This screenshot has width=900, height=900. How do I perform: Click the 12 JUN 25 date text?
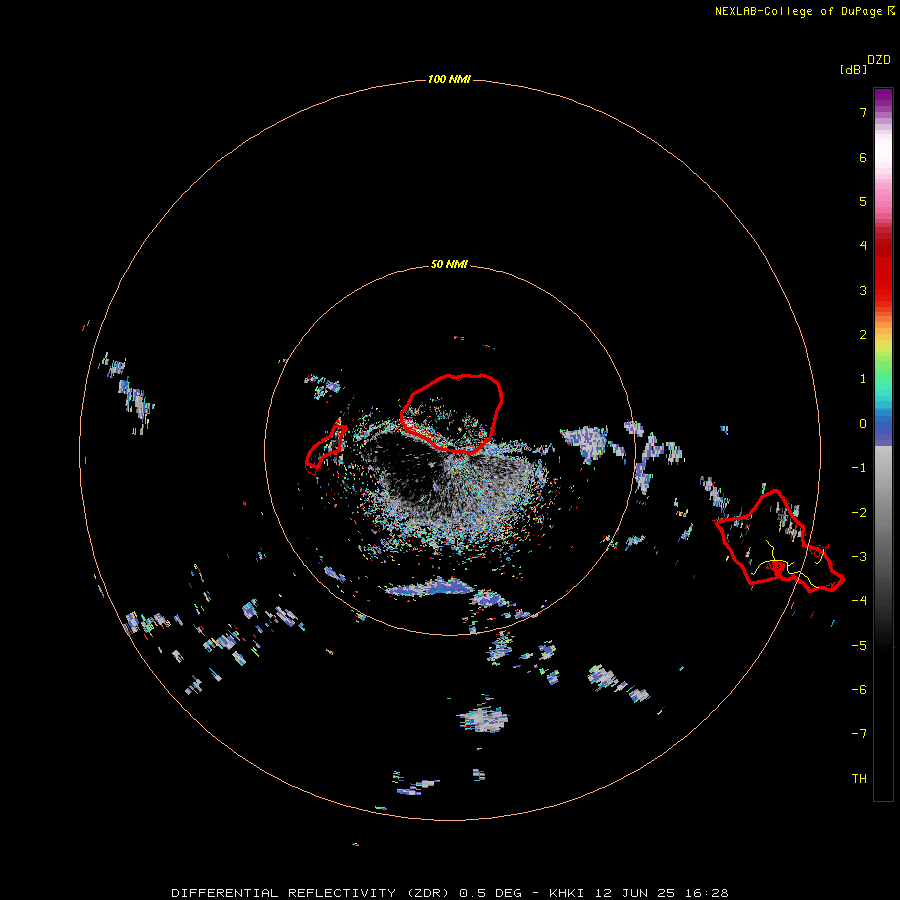(x=637, y=893)
